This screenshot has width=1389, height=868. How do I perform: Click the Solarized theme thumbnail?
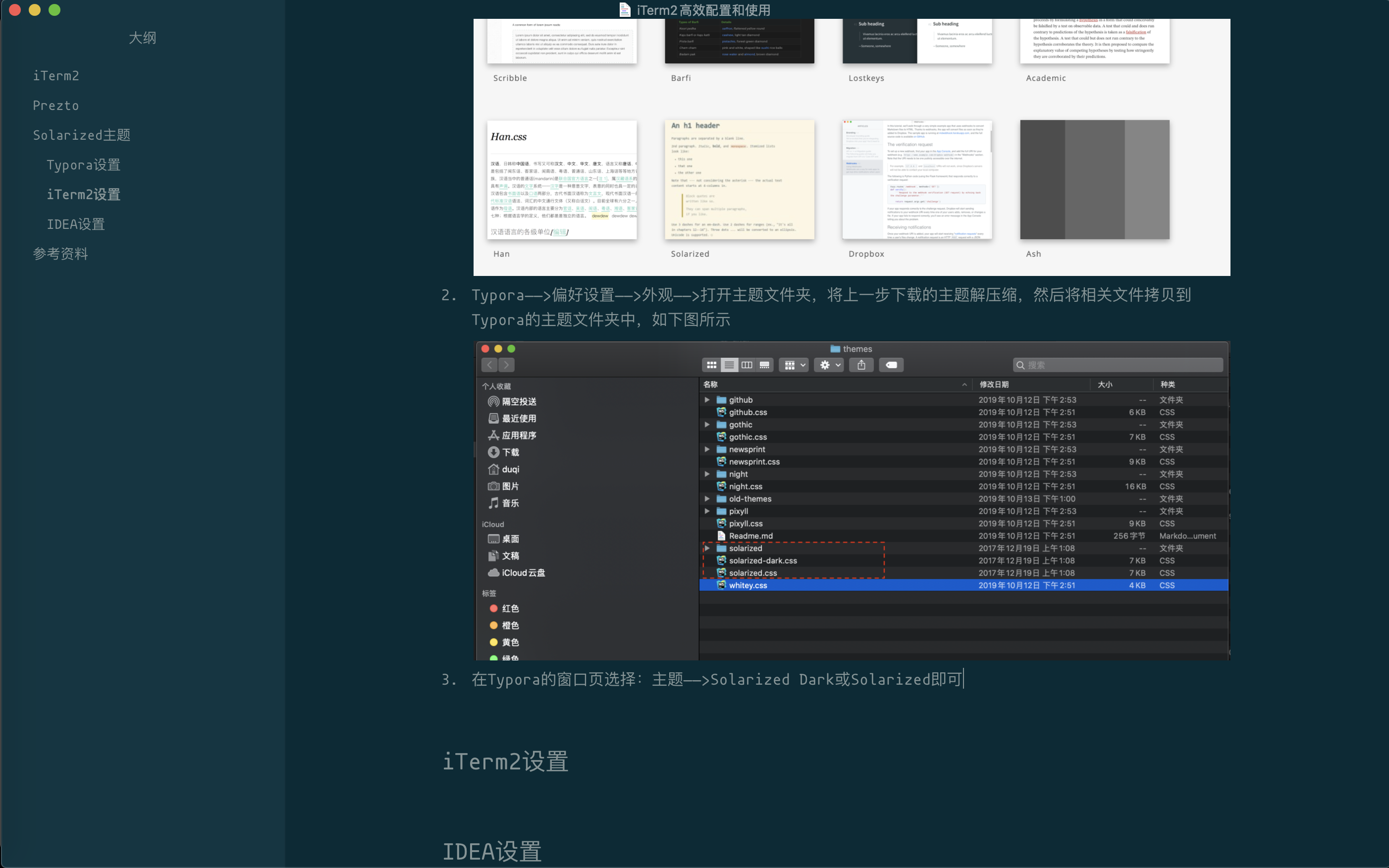tap(739, 180)
